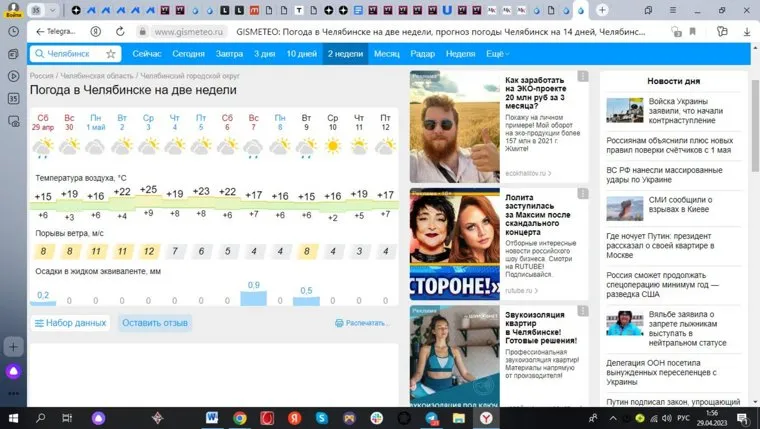Open the Набор данных data set selector
Screen dimensions: 760x429
(x=69, y=323)
